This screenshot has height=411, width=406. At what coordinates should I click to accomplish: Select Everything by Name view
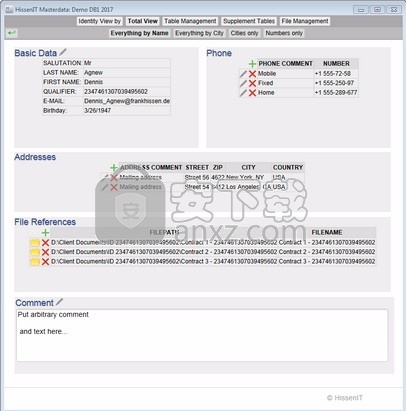[139, 33]
